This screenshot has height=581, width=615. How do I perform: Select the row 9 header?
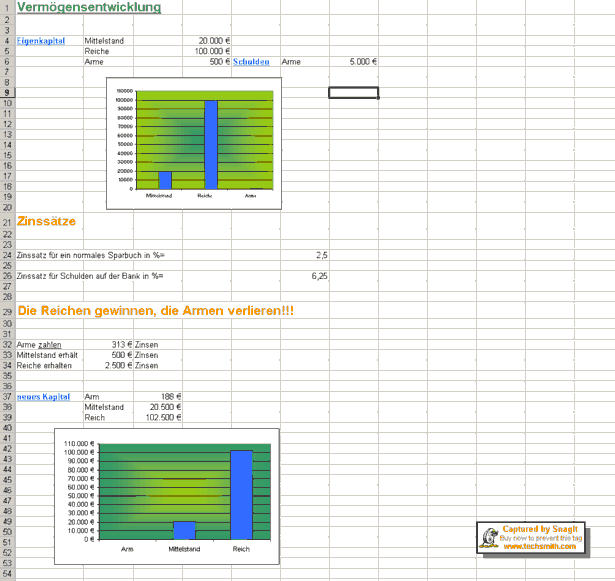click(6, 92)
